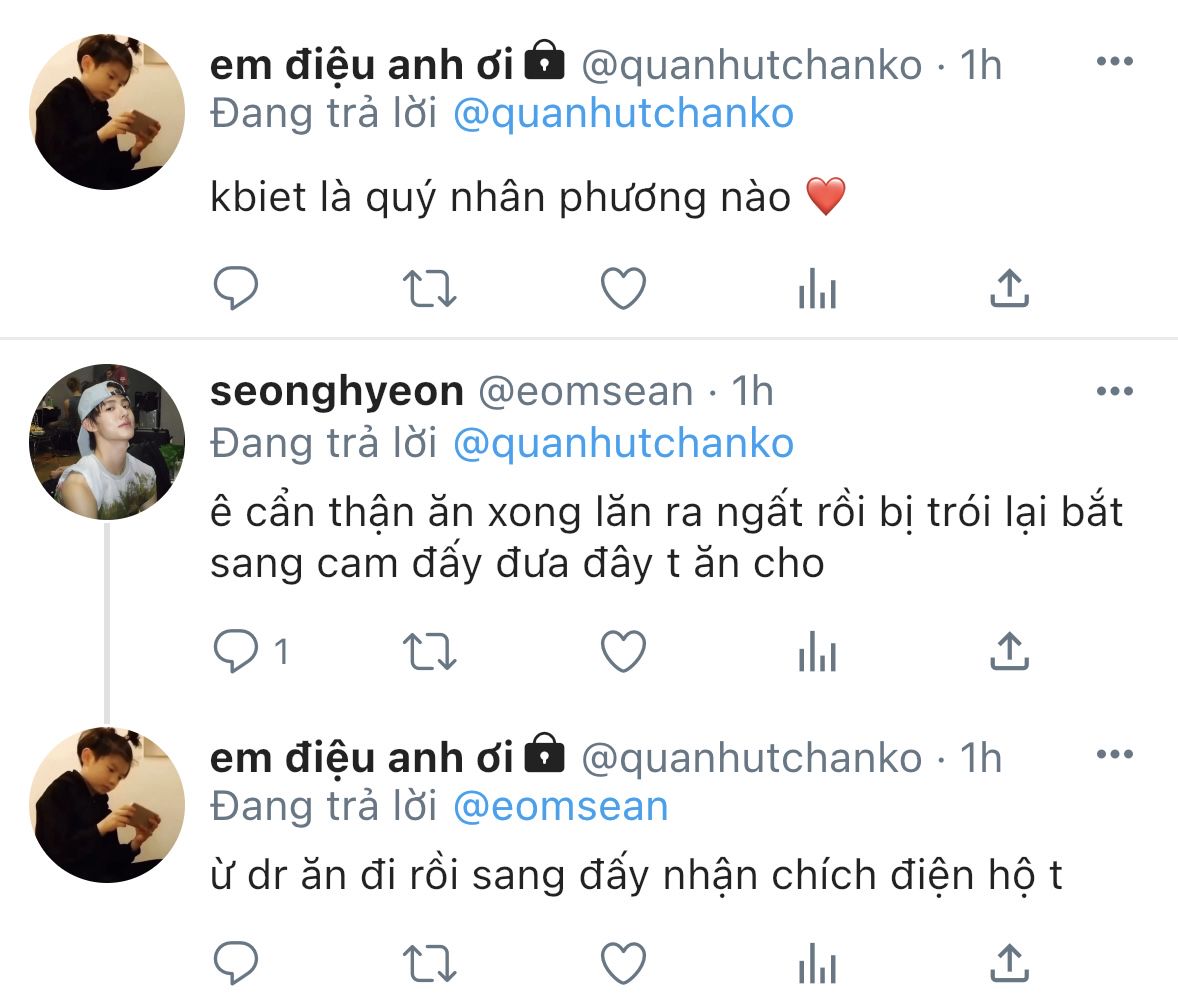View analytics for seonghyeon's tweet
Image resolution: width=1178 pixels, height=1007 pixels.
coord(817,655)
